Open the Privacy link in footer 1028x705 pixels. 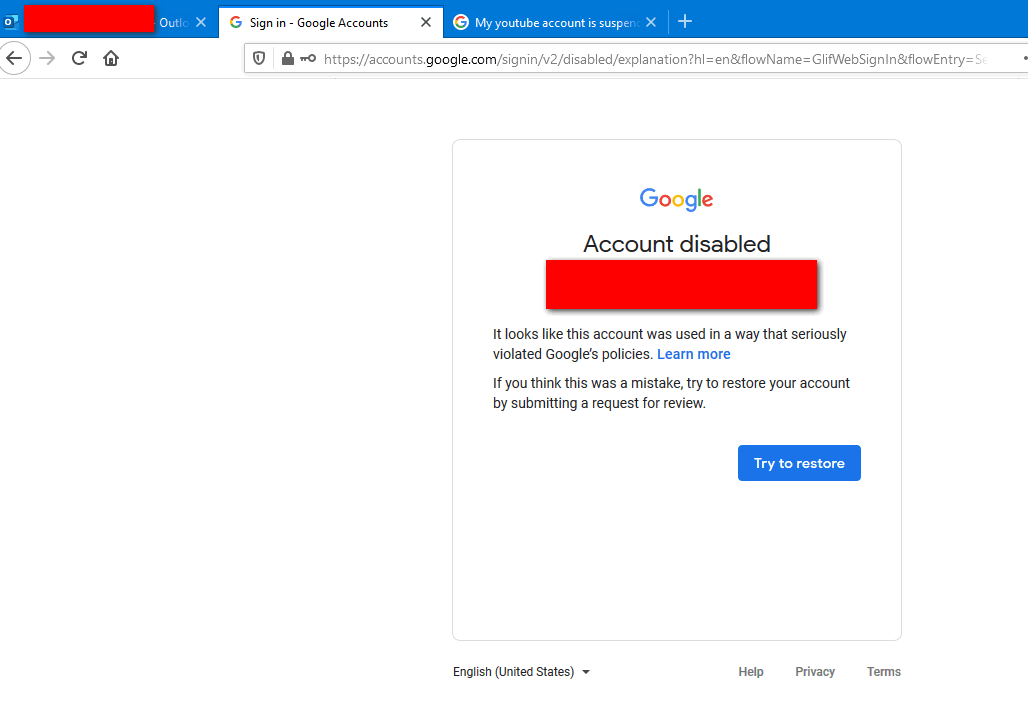(x=815, y=672)
